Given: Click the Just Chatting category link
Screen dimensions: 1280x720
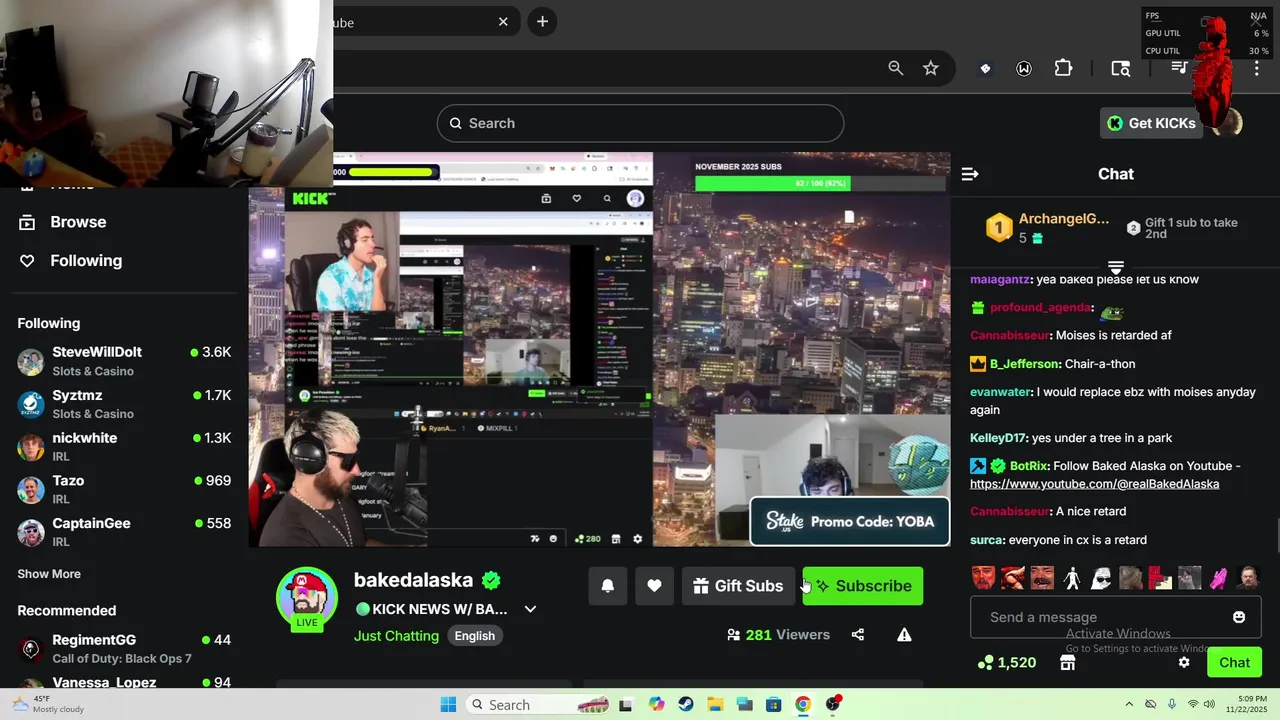Looking at the screenshot, I should pos(396,636).
